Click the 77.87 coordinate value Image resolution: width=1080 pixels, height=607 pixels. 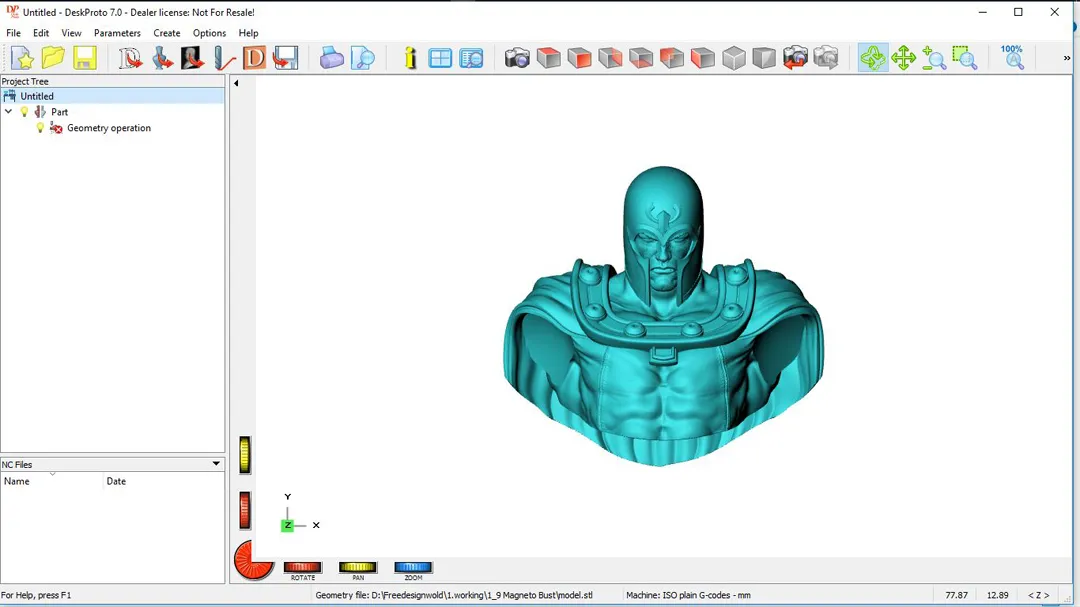click(957, 595)
